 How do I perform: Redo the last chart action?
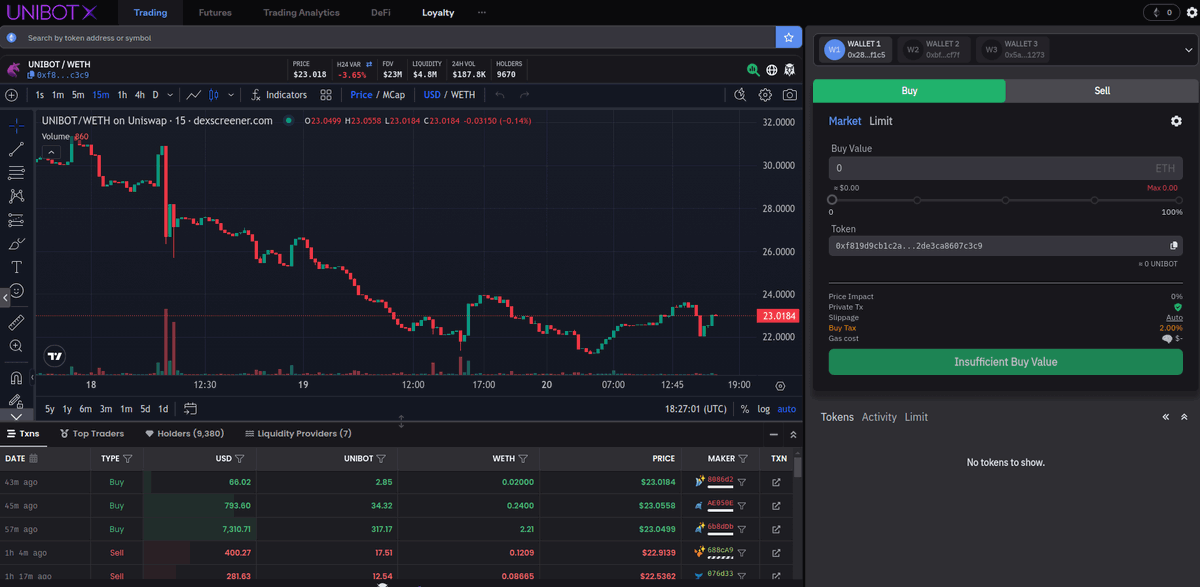point(525,95)
